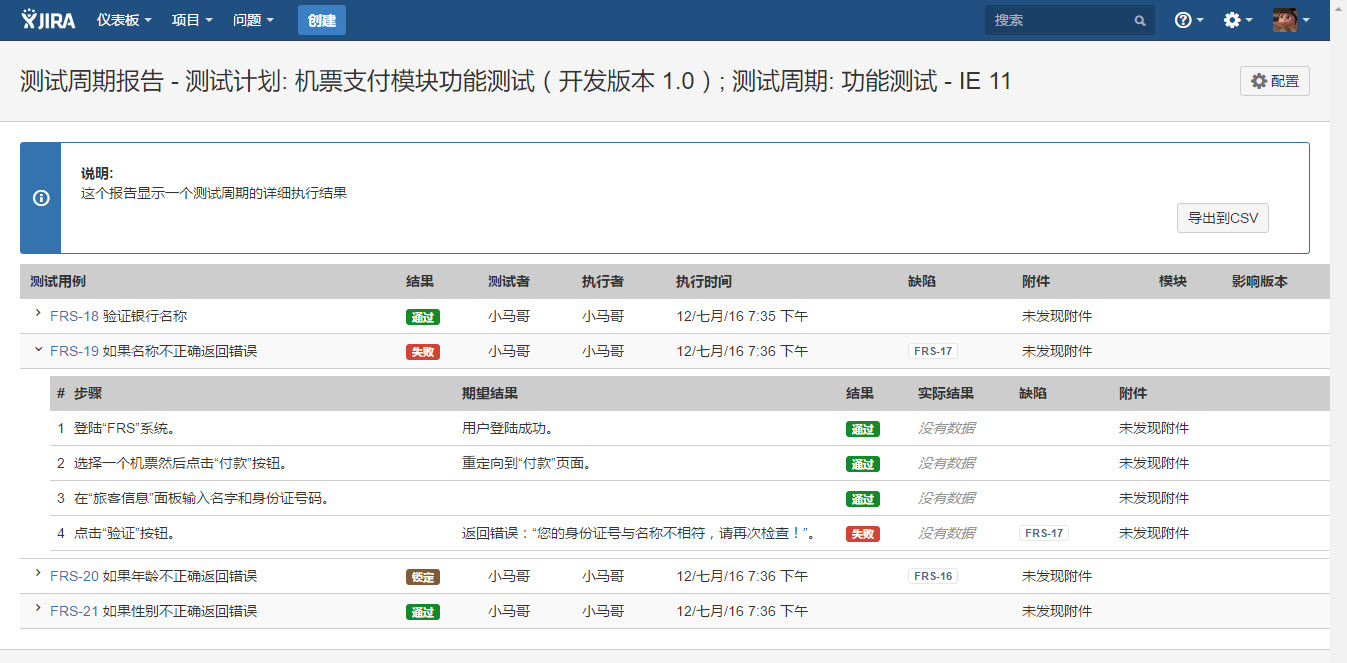Click the 锁定 badge in the FRS-20 row

click(423, 577)
